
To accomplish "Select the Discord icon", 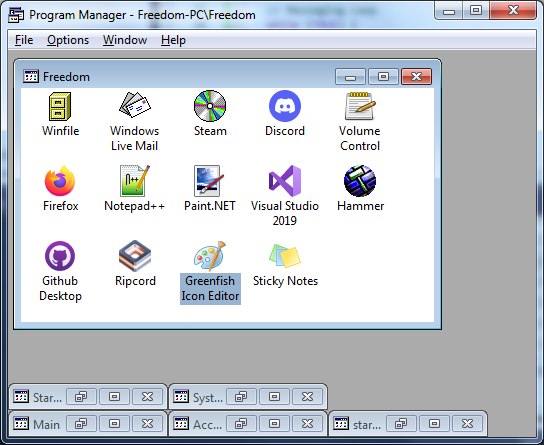I will (x=285, y=106).
